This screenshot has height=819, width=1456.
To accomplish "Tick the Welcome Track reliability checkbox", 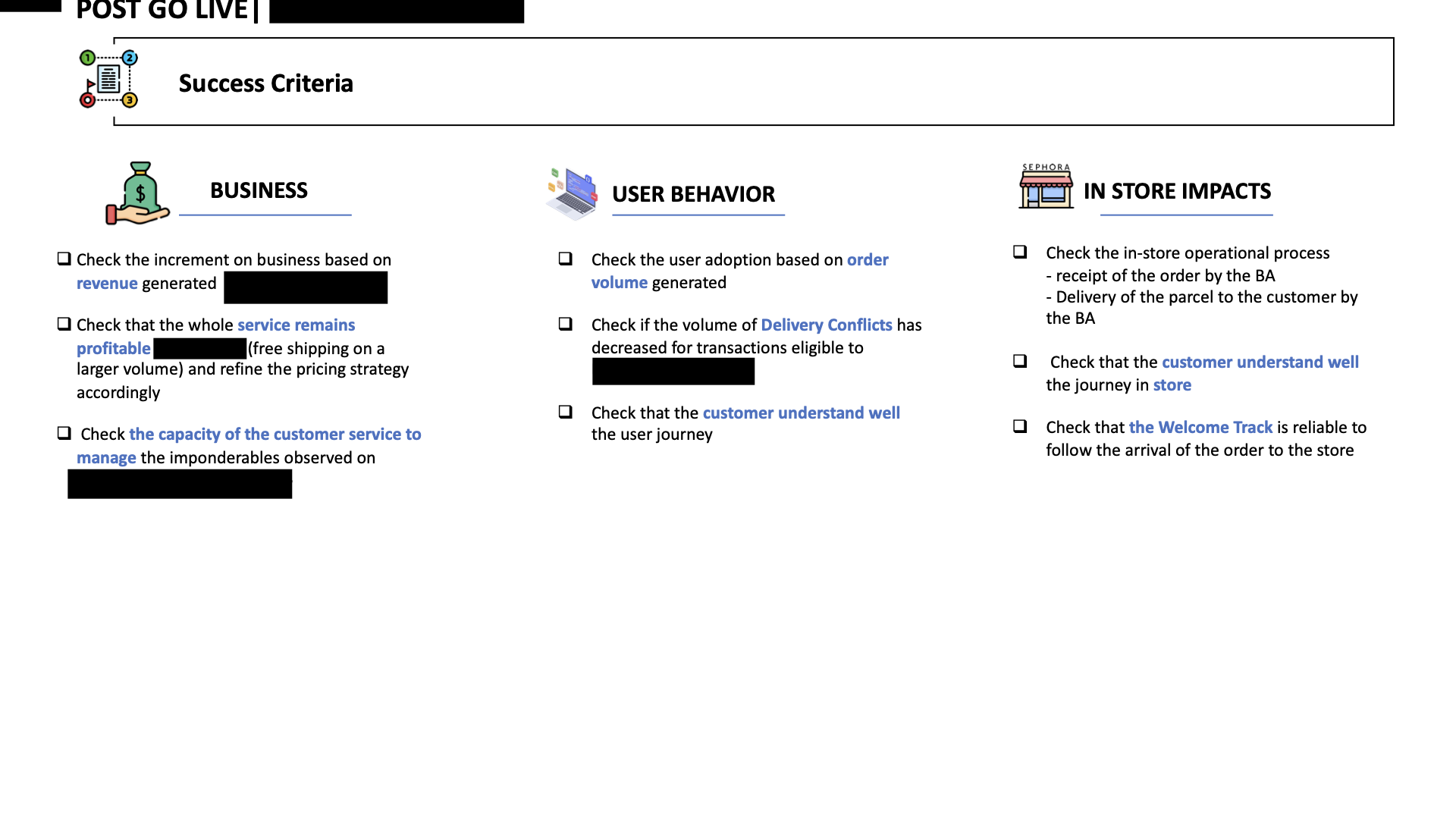I will point(1020,426).
